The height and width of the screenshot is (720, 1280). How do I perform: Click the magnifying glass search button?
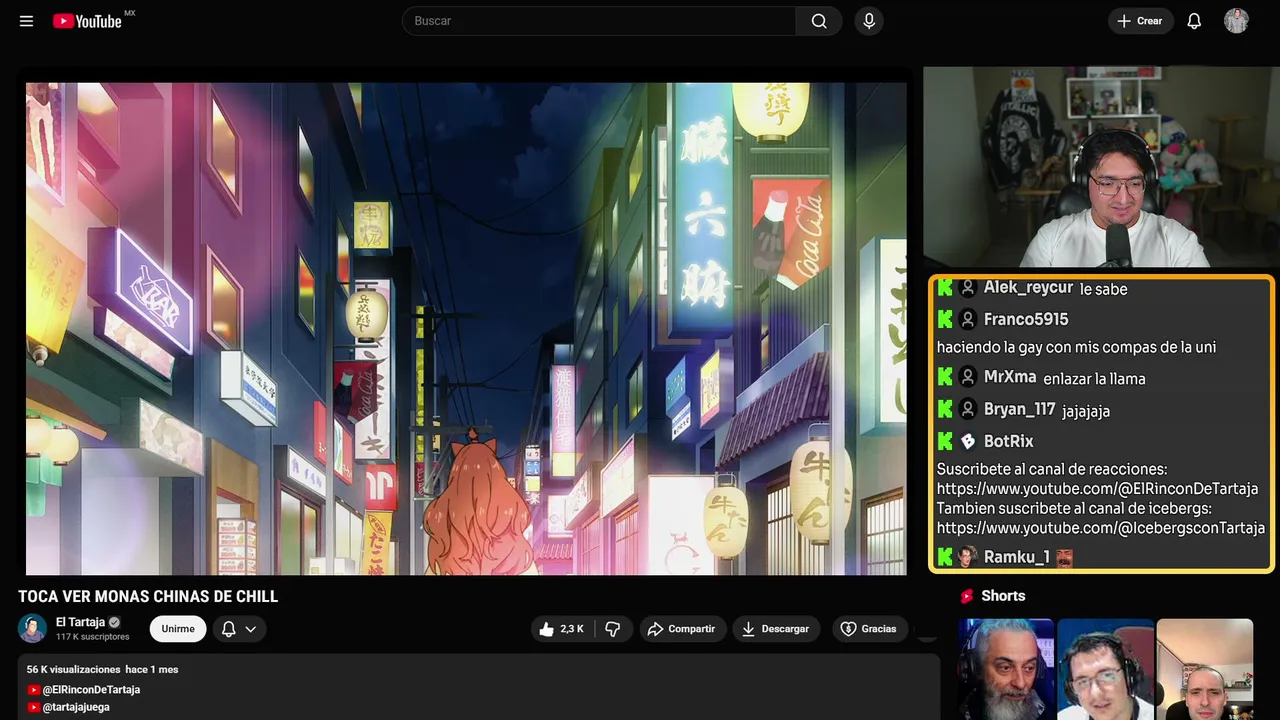coord(819,21)
